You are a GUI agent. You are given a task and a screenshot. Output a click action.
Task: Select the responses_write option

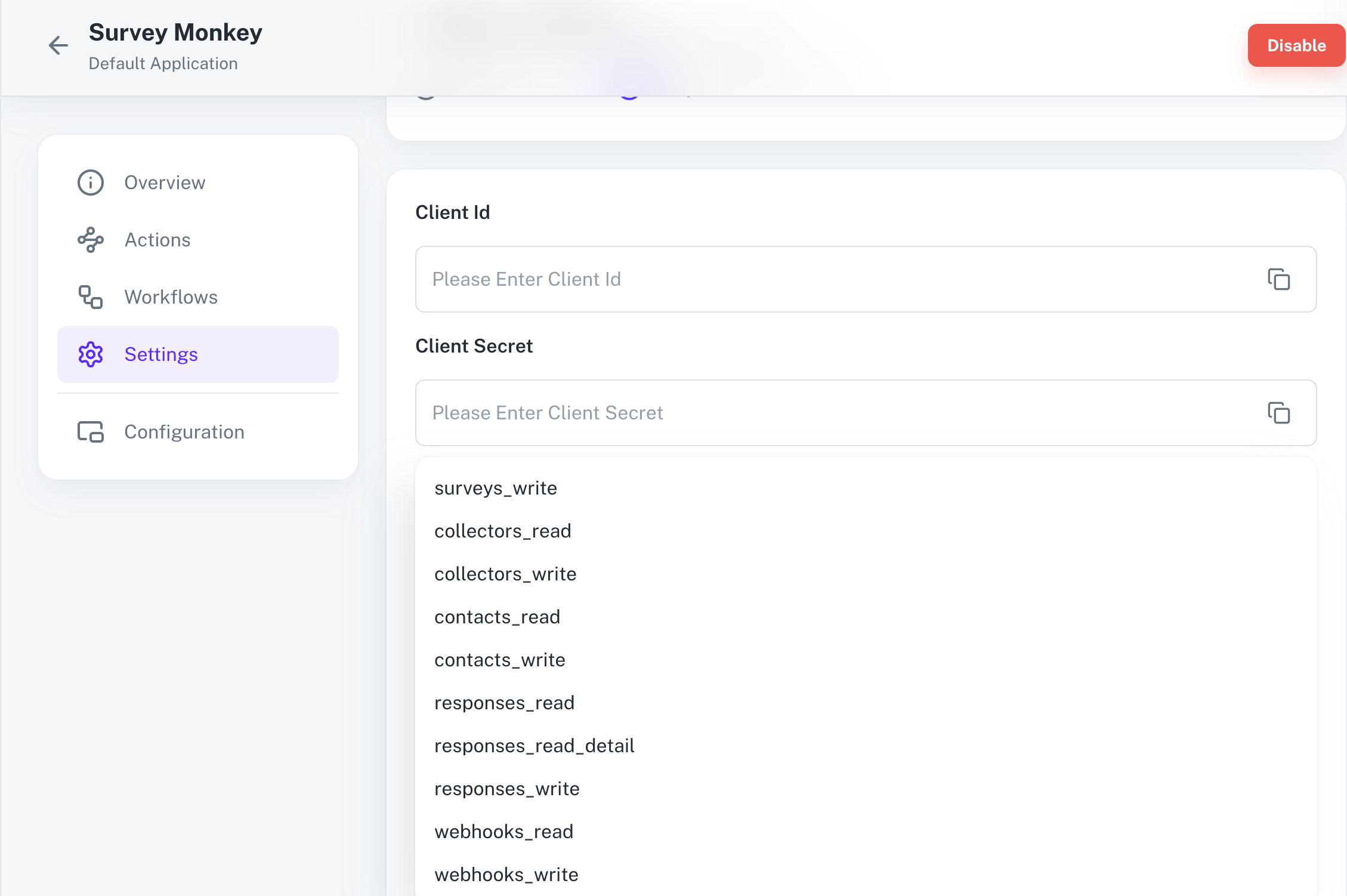tap(506, 789)
